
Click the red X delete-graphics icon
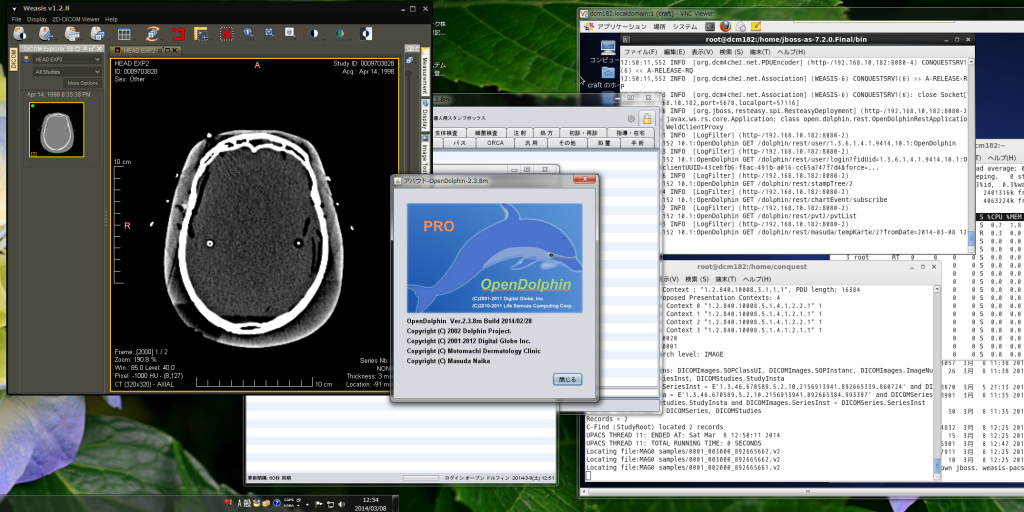[227, 33]
